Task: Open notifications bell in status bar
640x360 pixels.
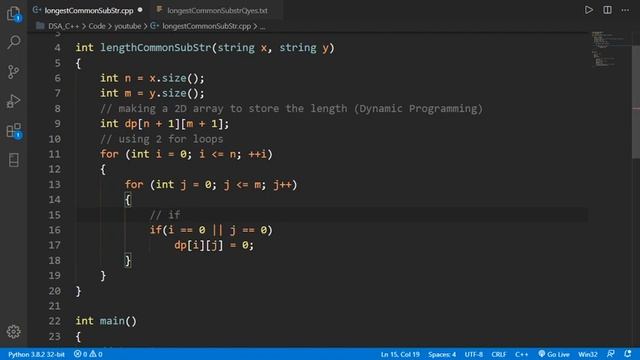Action: pyautogui.click(x=627, y=354)
